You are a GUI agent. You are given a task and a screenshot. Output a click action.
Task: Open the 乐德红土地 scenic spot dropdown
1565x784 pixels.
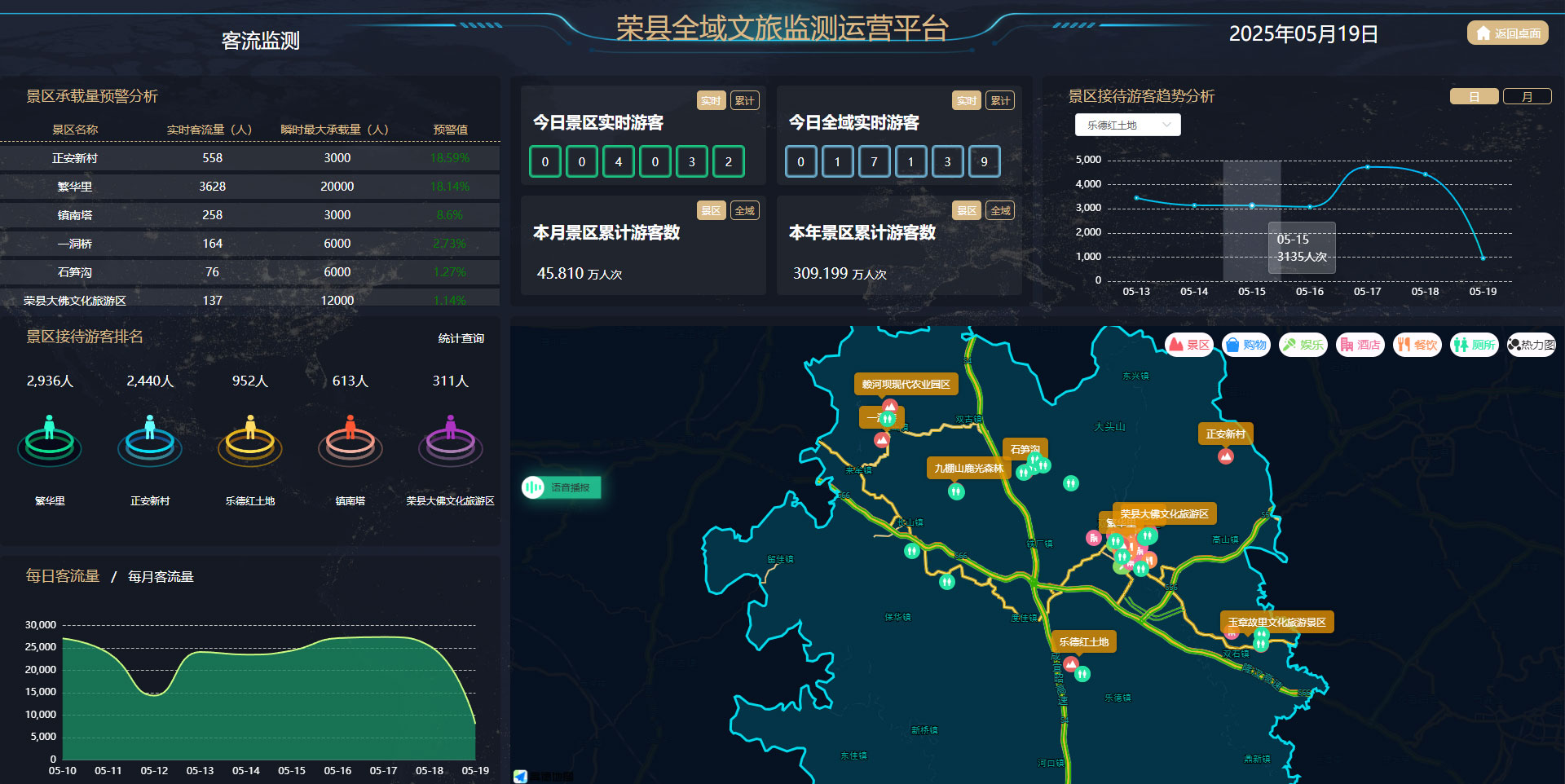(1127, 125)
